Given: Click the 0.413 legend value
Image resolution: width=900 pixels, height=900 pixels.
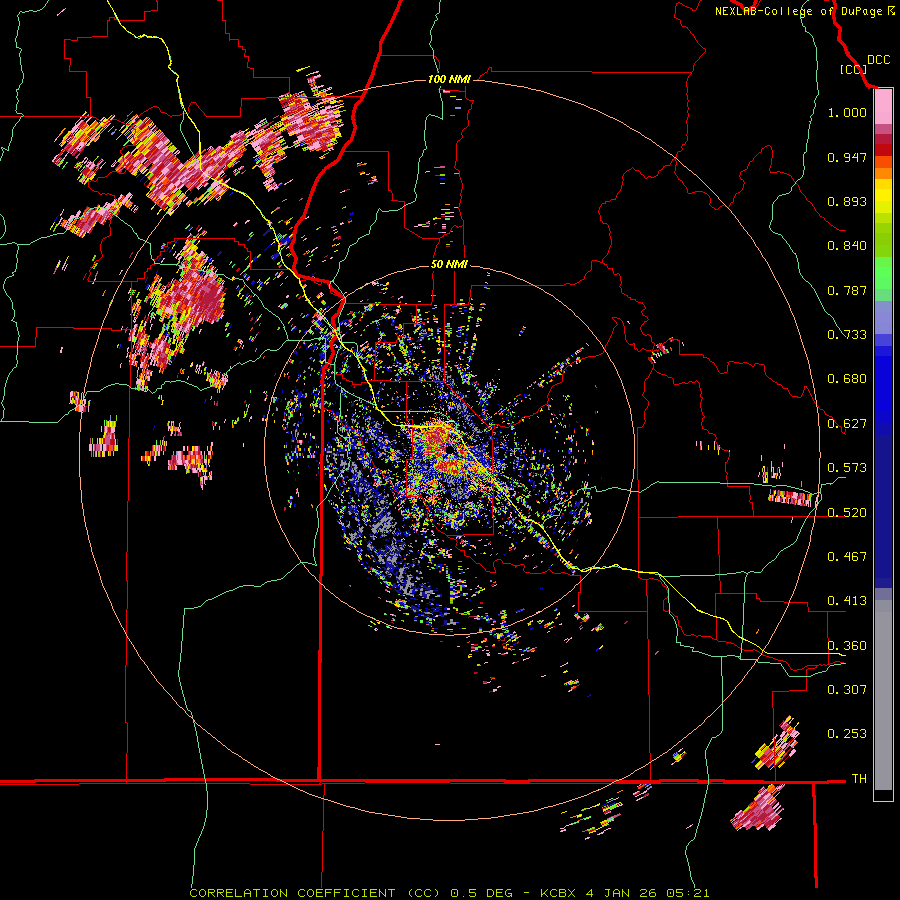Looking at the screenshot, I should pyautogui.click(x=847, y=601).
